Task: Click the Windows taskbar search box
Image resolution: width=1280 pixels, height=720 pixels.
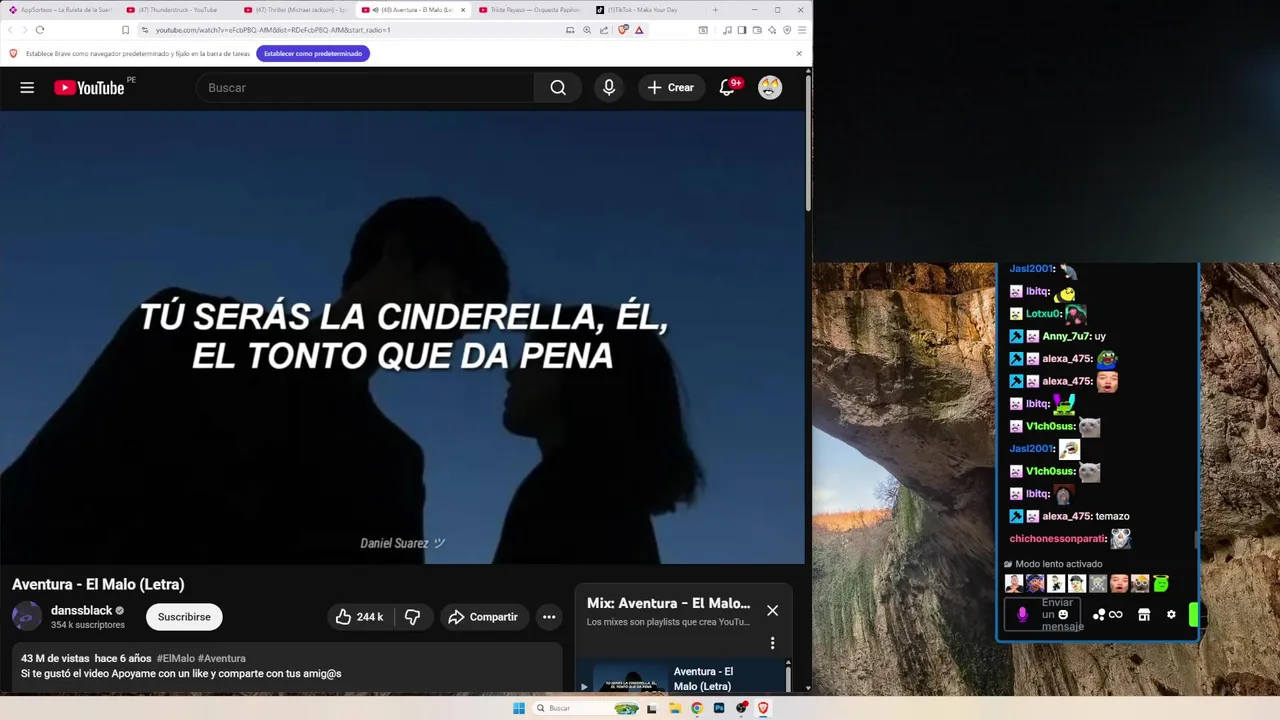Action: pyautogui.click(x=587, y=708)
